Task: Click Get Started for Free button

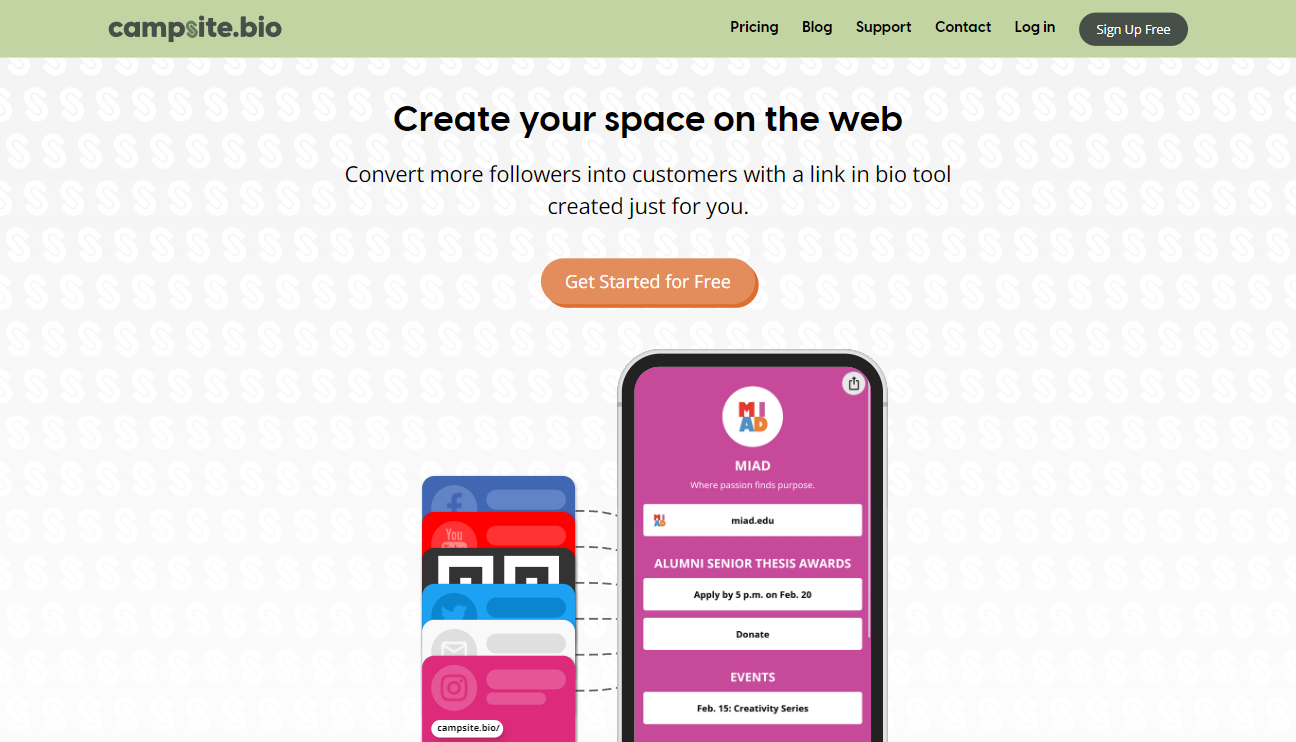Action: click(648, 282)
